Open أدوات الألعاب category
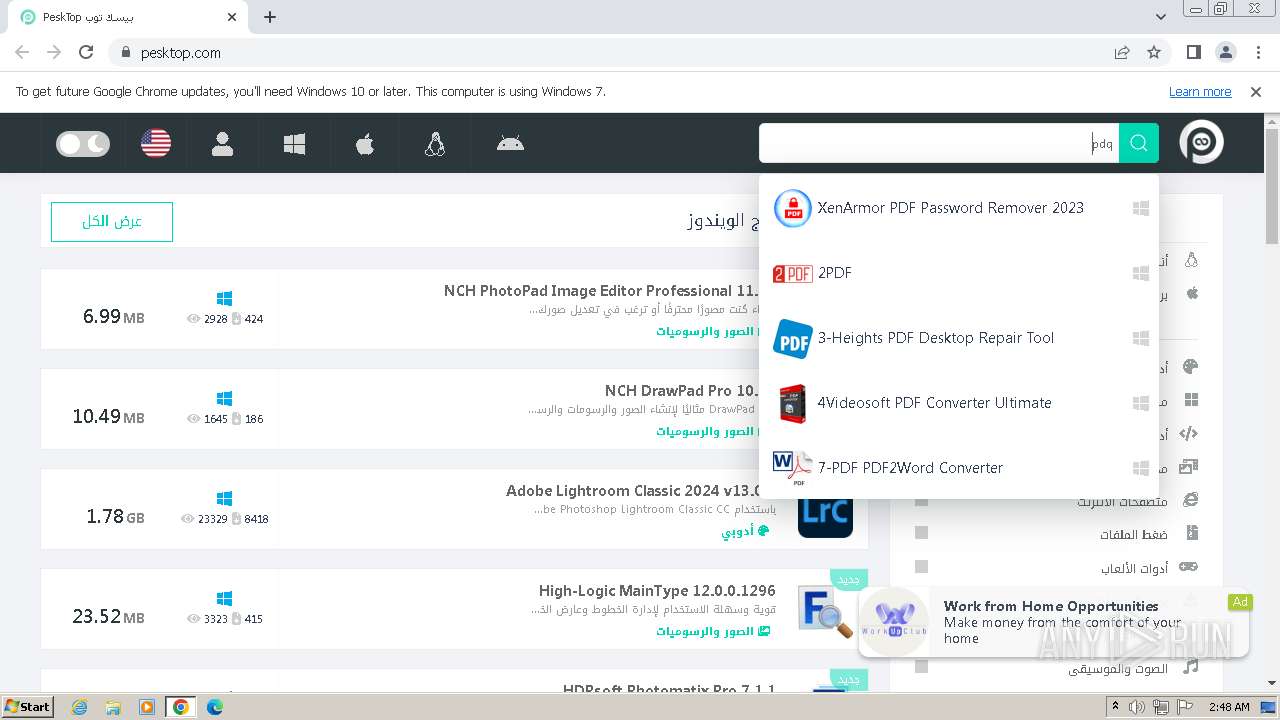The height and width of the screenshot is (720, 1280). [1134, 568]
